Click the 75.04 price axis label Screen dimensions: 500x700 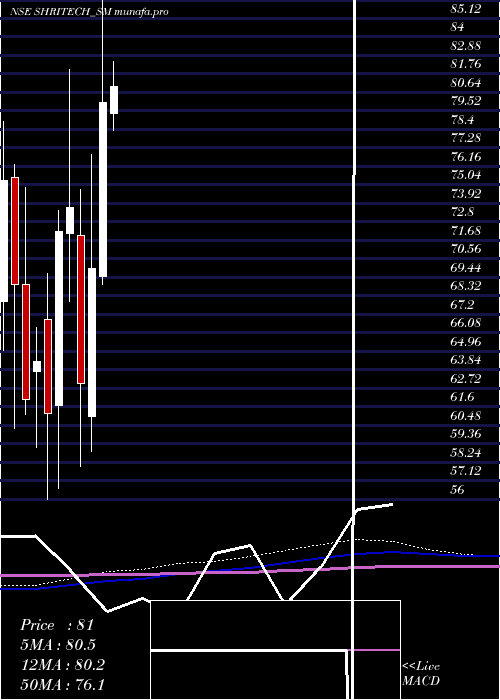click(x=465, y=175)
